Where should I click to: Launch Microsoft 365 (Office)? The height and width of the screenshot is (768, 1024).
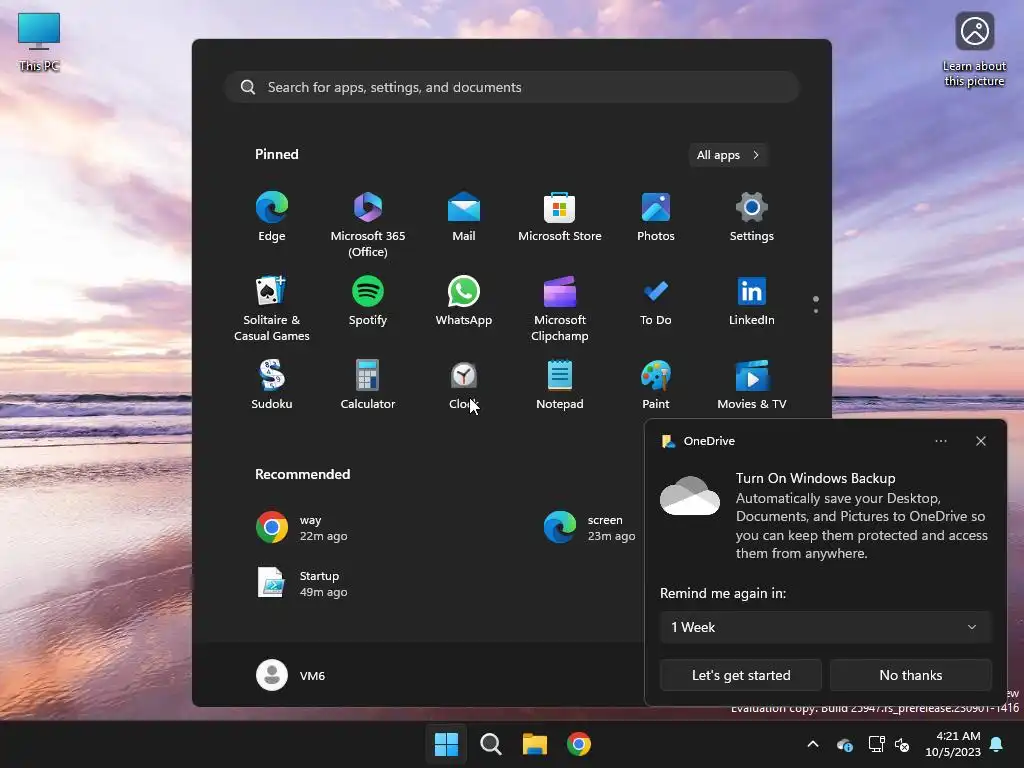[368, 224]
